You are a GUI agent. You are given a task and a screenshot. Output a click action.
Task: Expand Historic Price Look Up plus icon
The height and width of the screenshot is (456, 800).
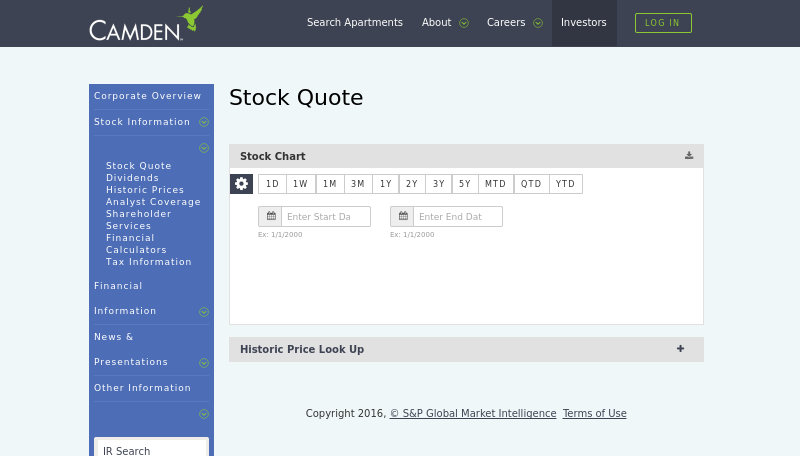[680, 349]
